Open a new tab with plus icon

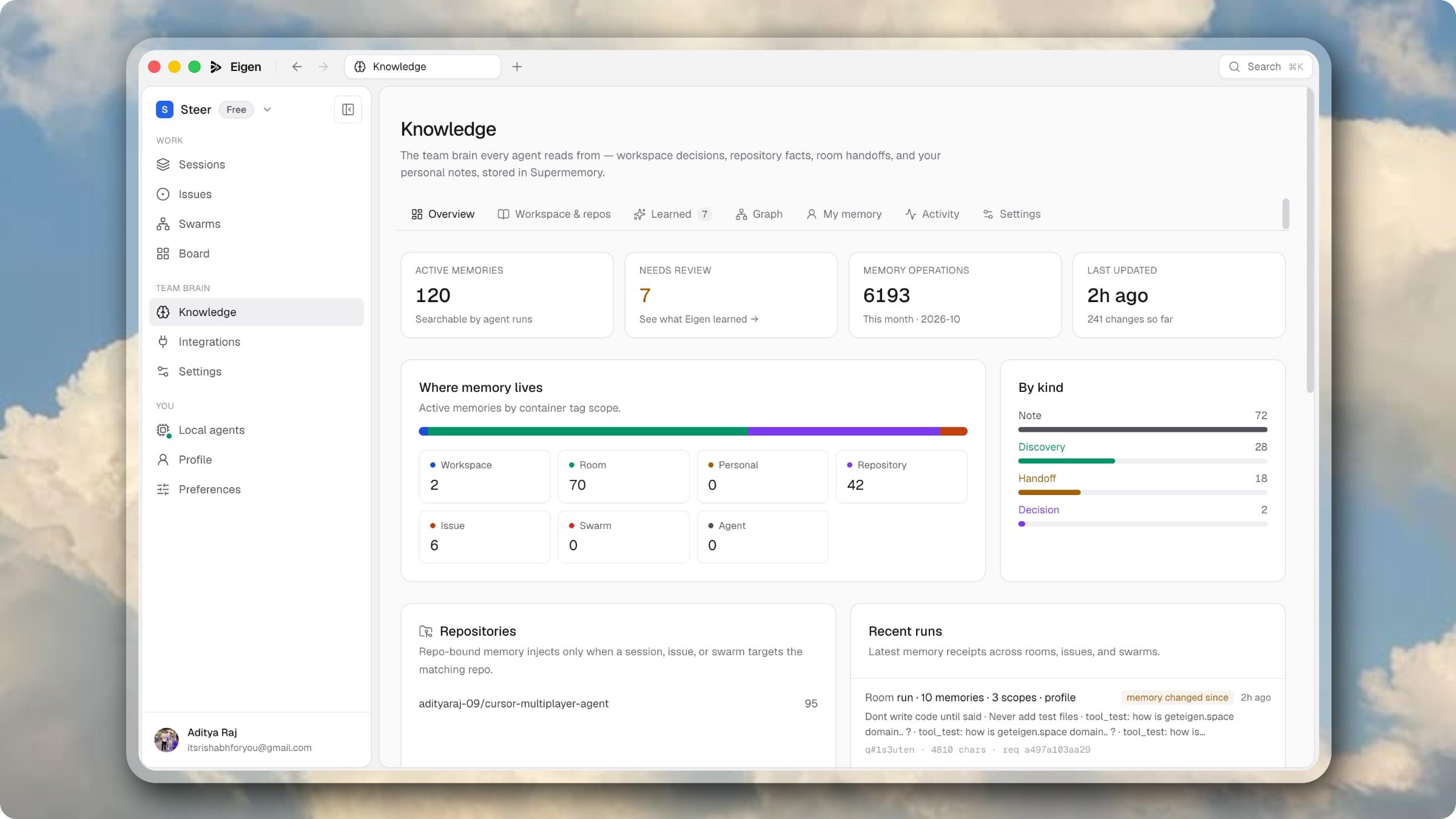(x=517, y=67)
